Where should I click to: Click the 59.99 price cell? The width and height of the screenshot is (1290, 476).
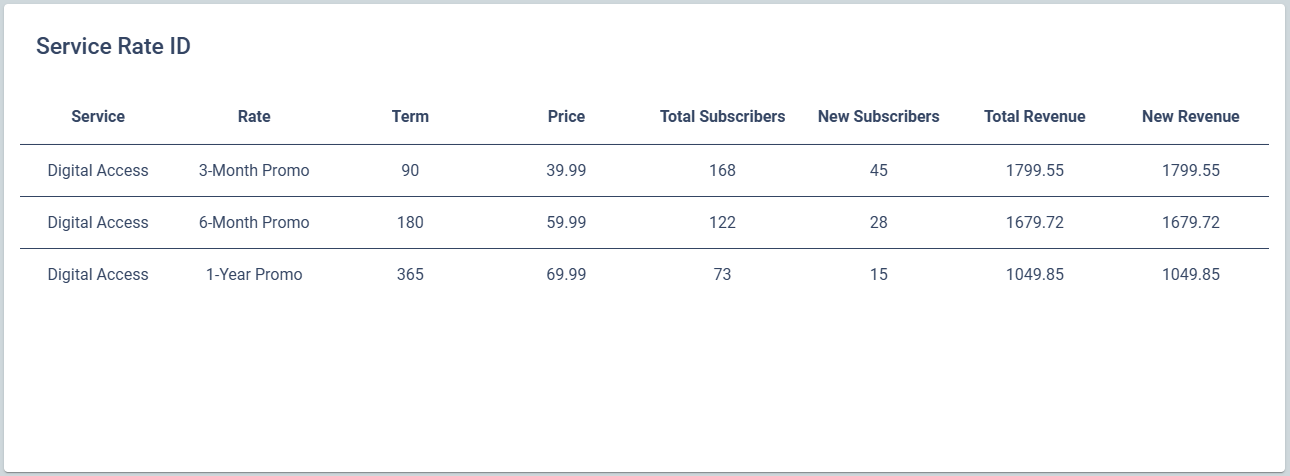point(566,223)
